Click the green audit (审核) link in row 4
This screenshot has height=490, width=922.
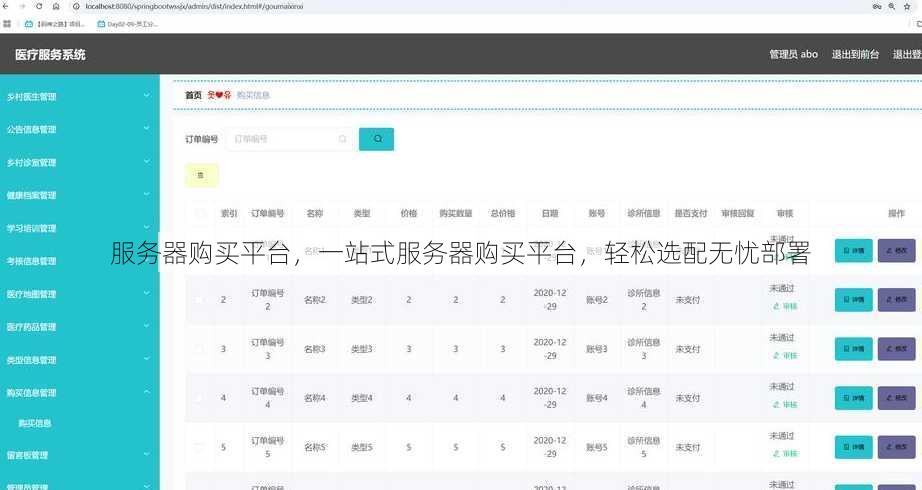(785, 404)
